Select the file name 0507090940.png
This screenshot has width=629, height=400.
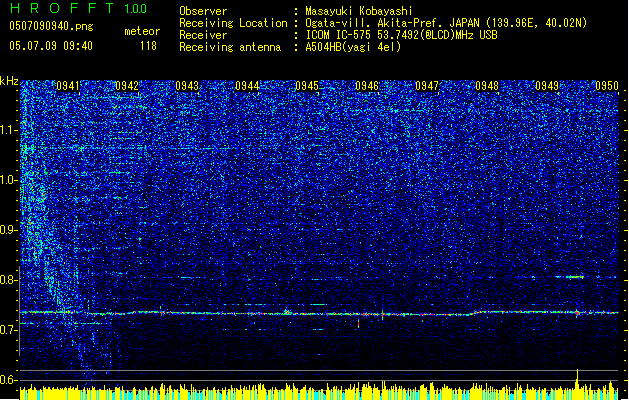(51, 27)
